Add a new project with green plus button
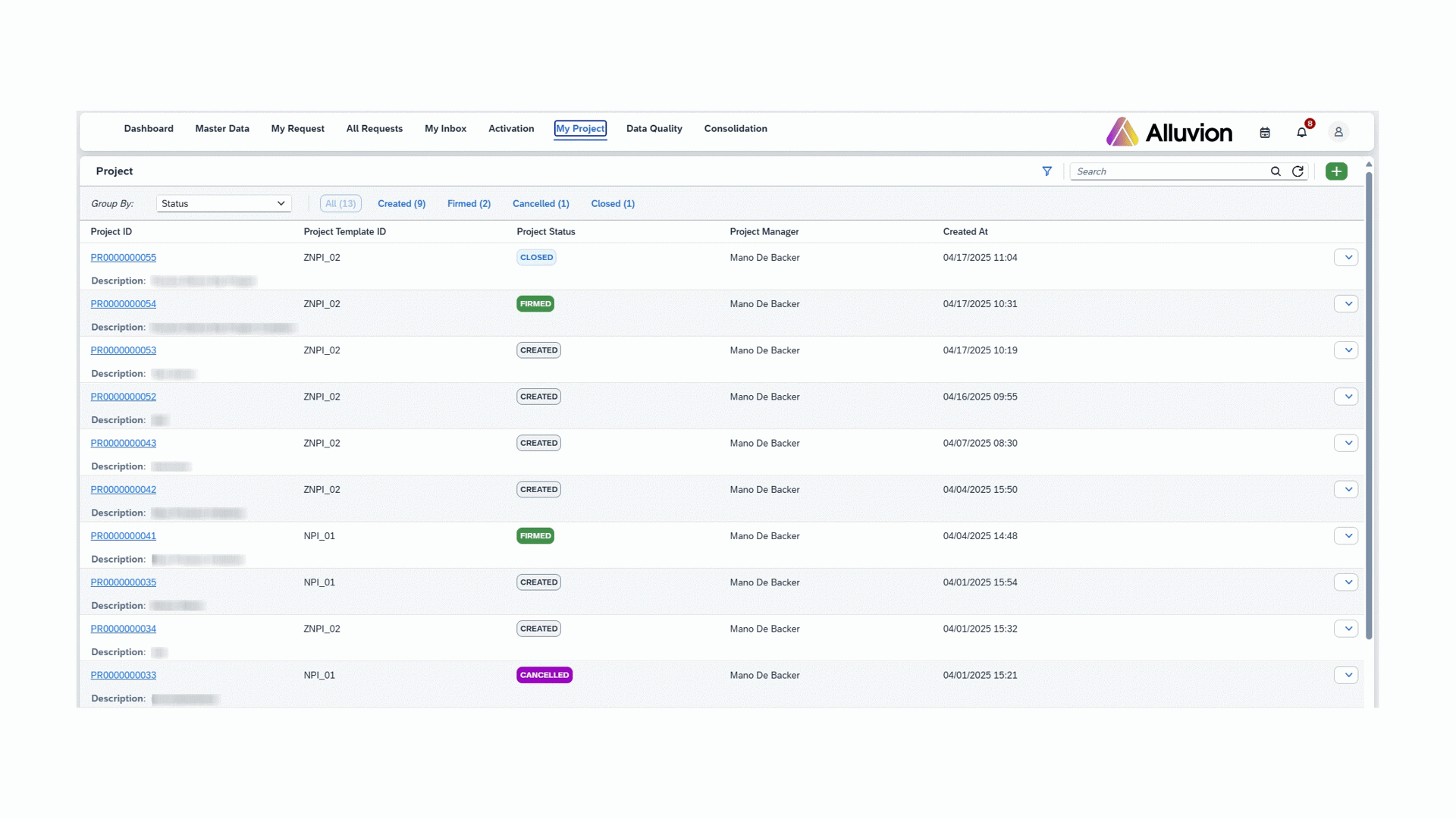 click(1336, 171)
